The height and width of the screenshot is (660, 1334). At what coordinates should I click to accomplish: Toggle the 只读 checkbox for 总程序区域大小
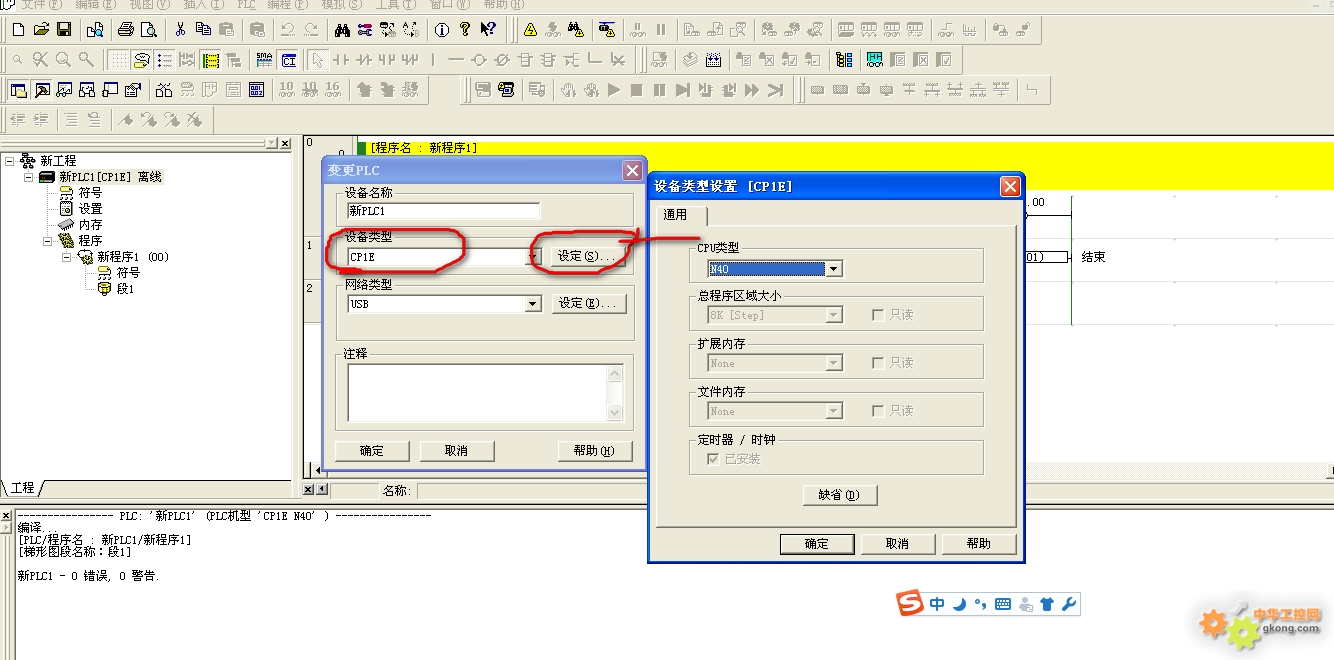(878, 315)
